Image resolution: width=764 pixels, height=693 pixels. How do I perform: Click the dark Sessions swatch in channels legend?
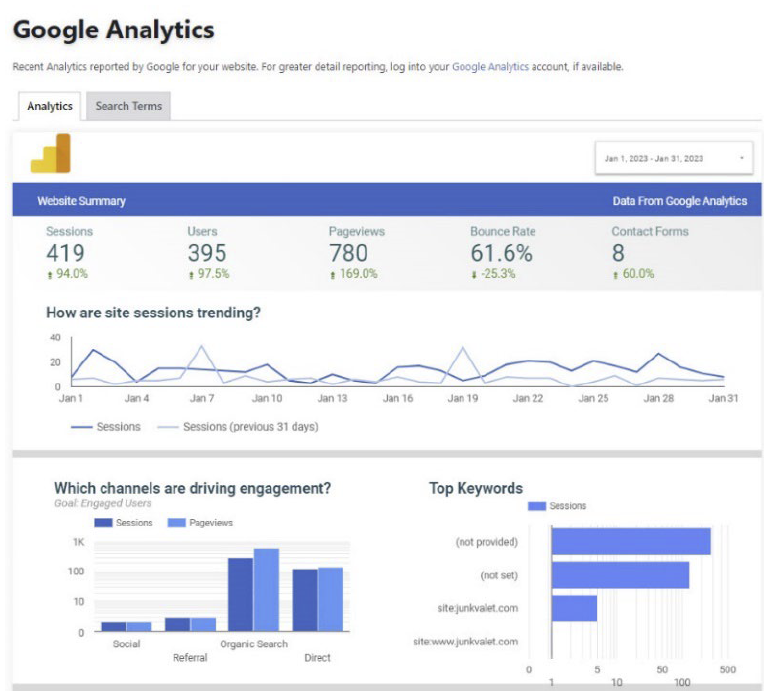click(x=103, y=523)
